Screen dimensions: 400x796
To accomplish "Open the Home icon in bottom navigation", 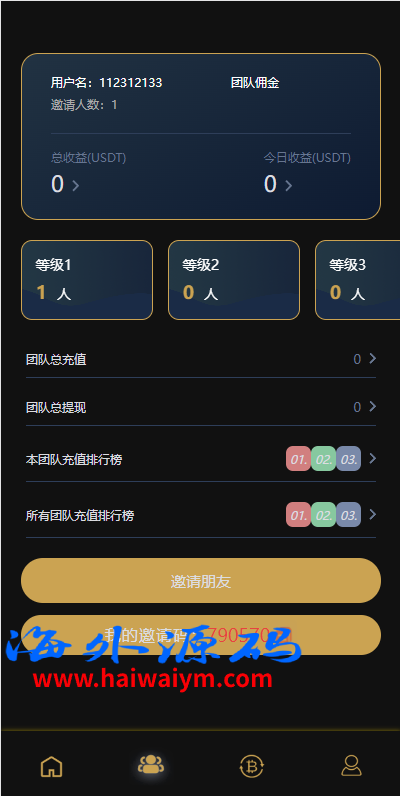I will 51,766.
